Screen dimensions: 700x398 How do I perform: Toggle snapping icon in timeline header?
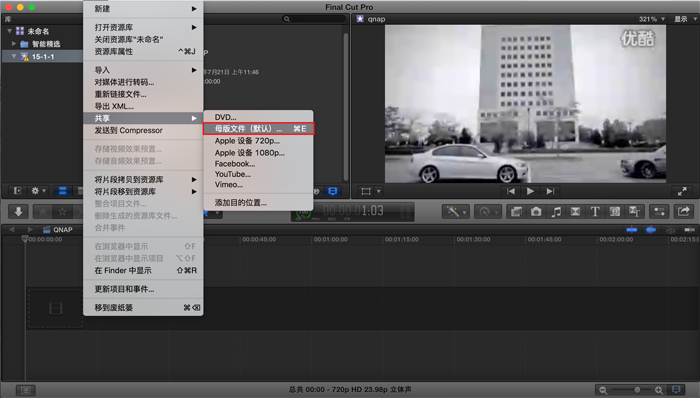(x=689, y=230)
